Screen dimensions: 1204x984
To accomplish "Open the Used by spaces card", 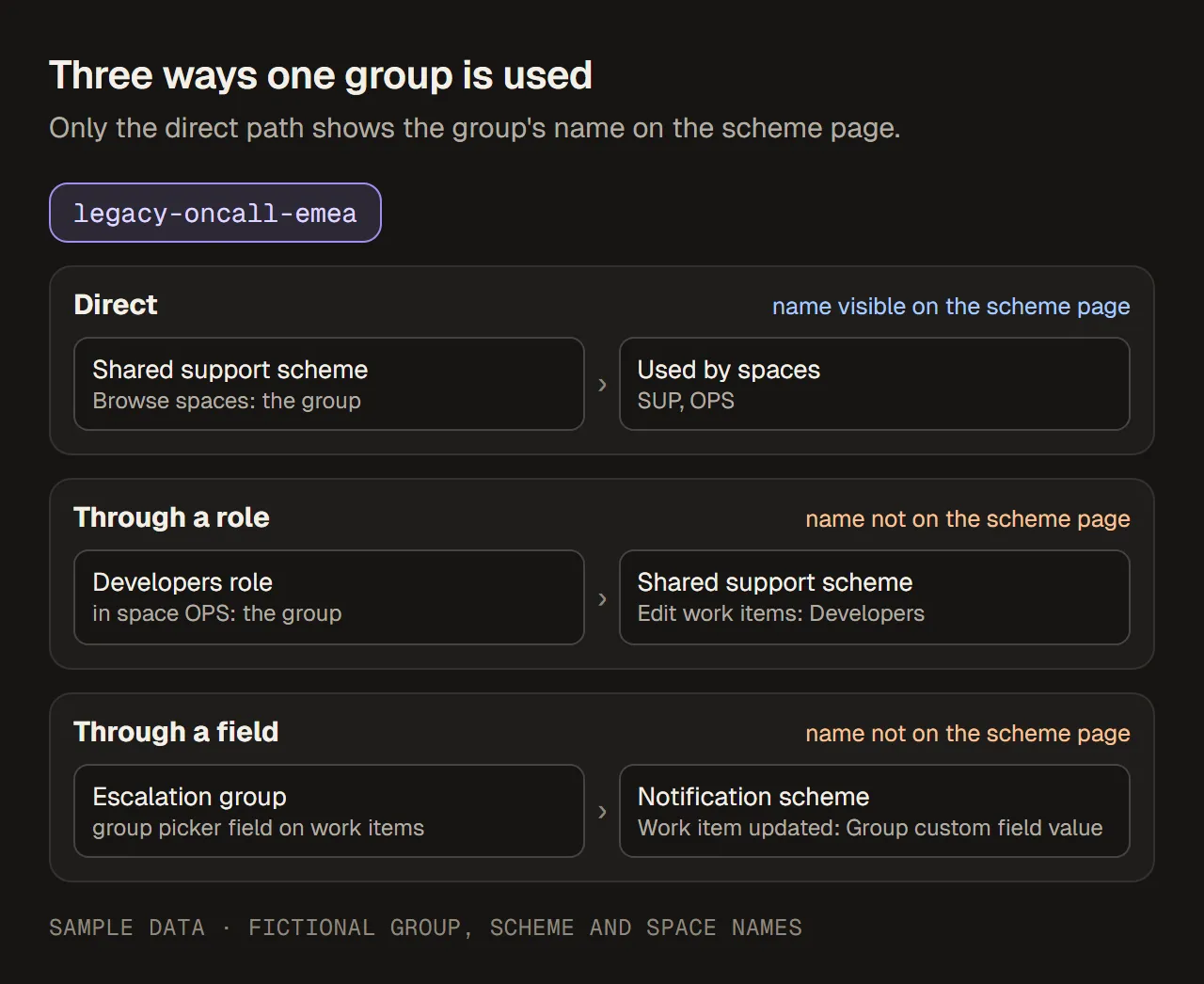I will pos(874,384).
